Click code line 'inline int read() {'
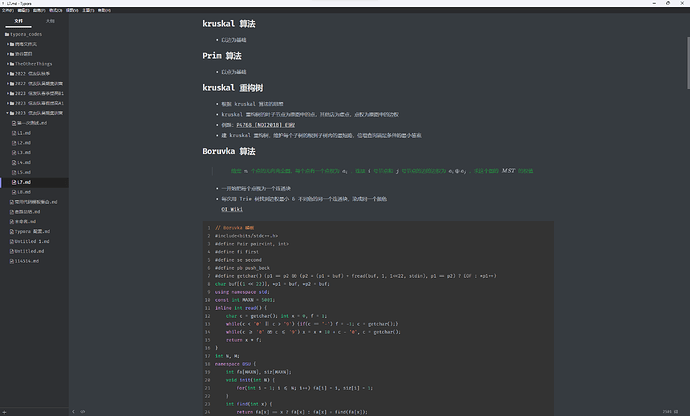The height and width of the screenshot is (416, 690). [241, 308]
